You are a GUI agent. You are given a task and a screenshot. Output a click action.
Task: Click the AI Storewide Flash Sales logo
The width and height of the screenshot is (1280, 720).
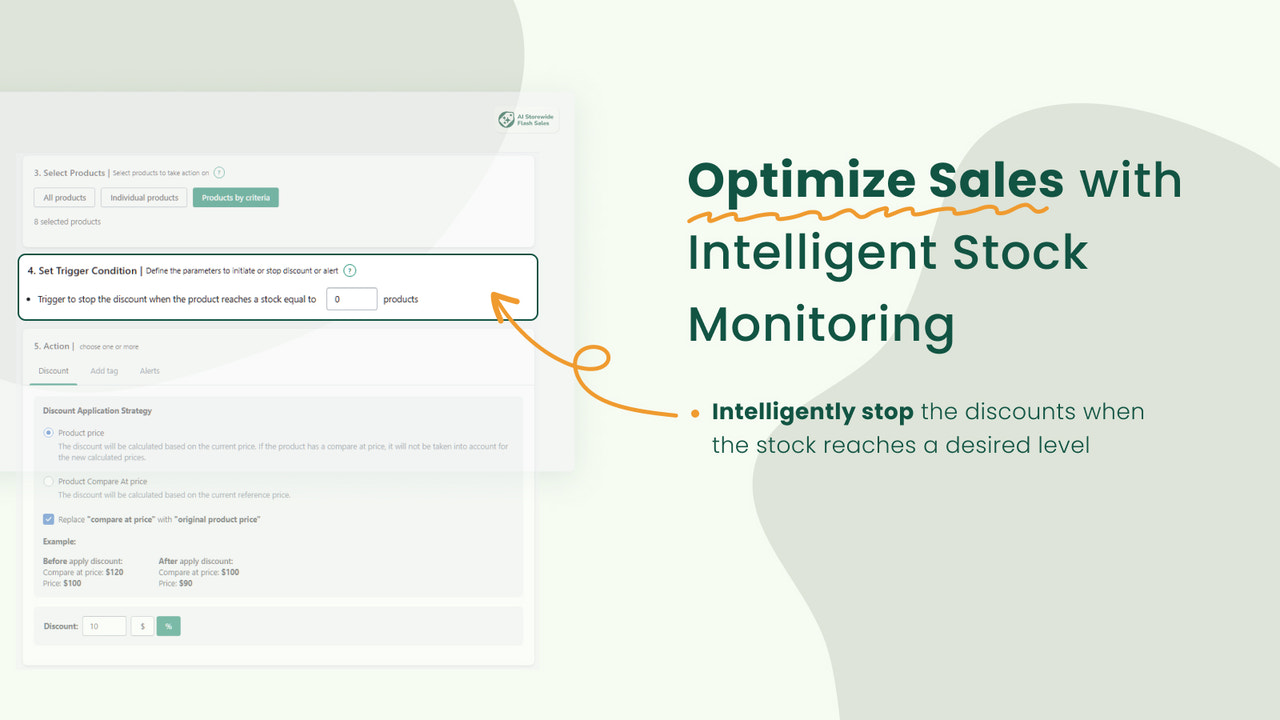click(527, 120)
